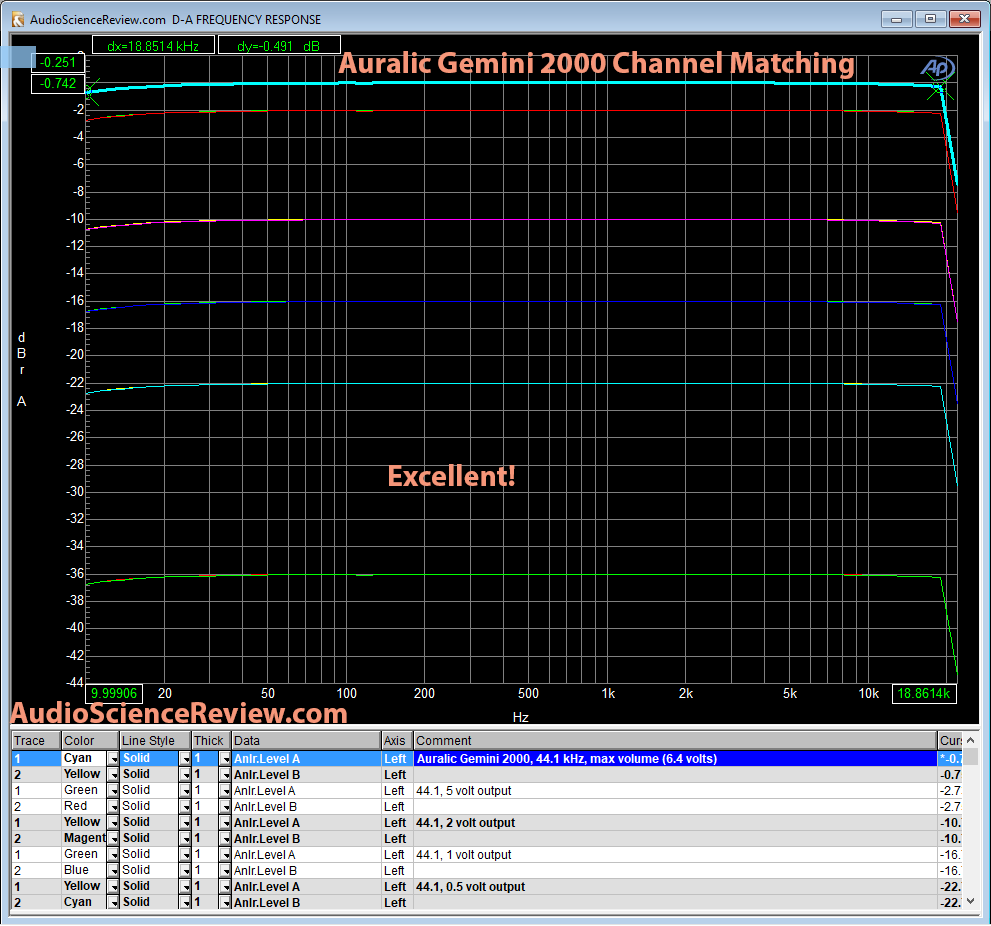Click the 'Hz' x-axis label
The width and height of the screenshot is (991, 926).
[520, 717]
